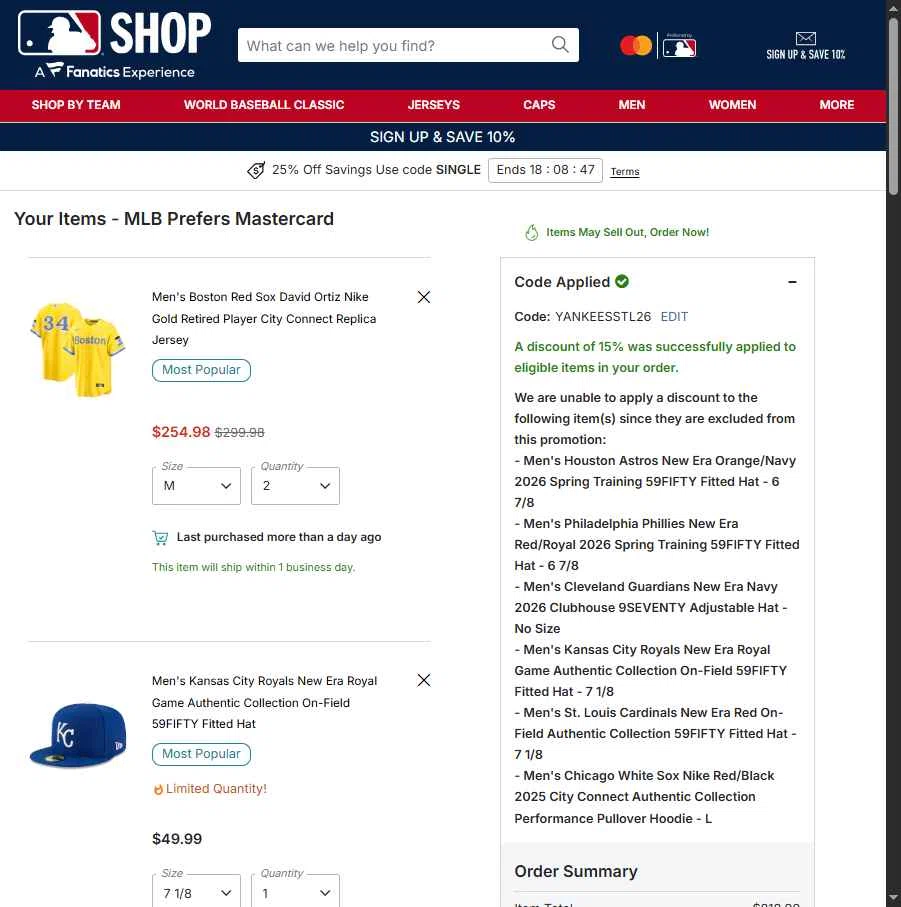Open the hat Quantity 1 dropdown
This screenshot has height=907, width=901.
pos(296,893)
